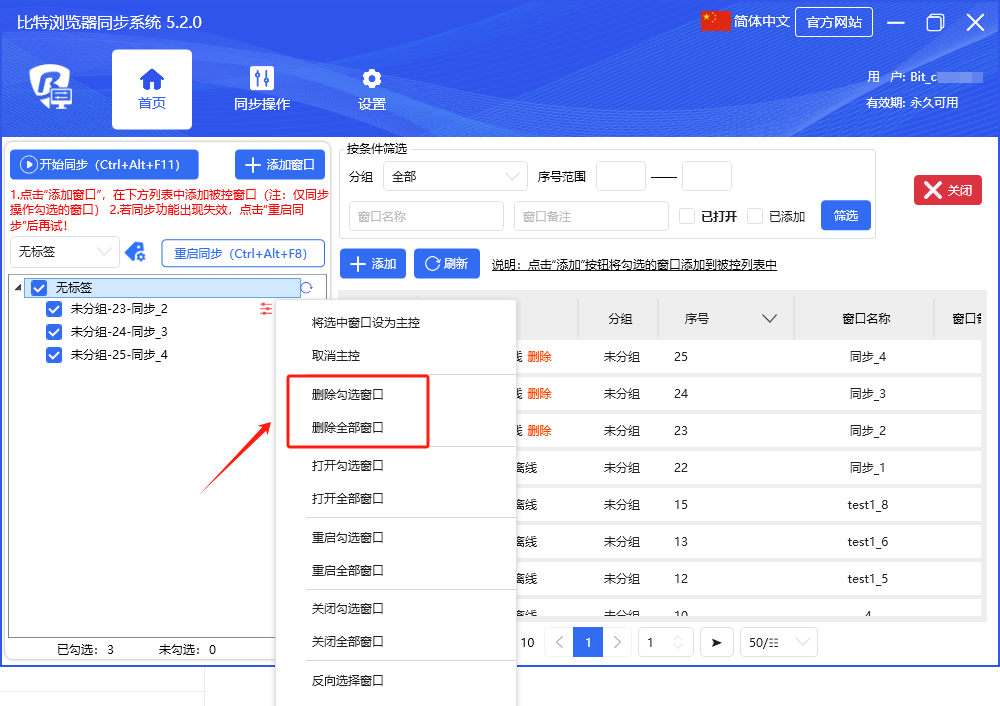Choose 删除勾选窗口 from context menu
The width and height of the screenshot is (1000, 706).
coord(348,395)
